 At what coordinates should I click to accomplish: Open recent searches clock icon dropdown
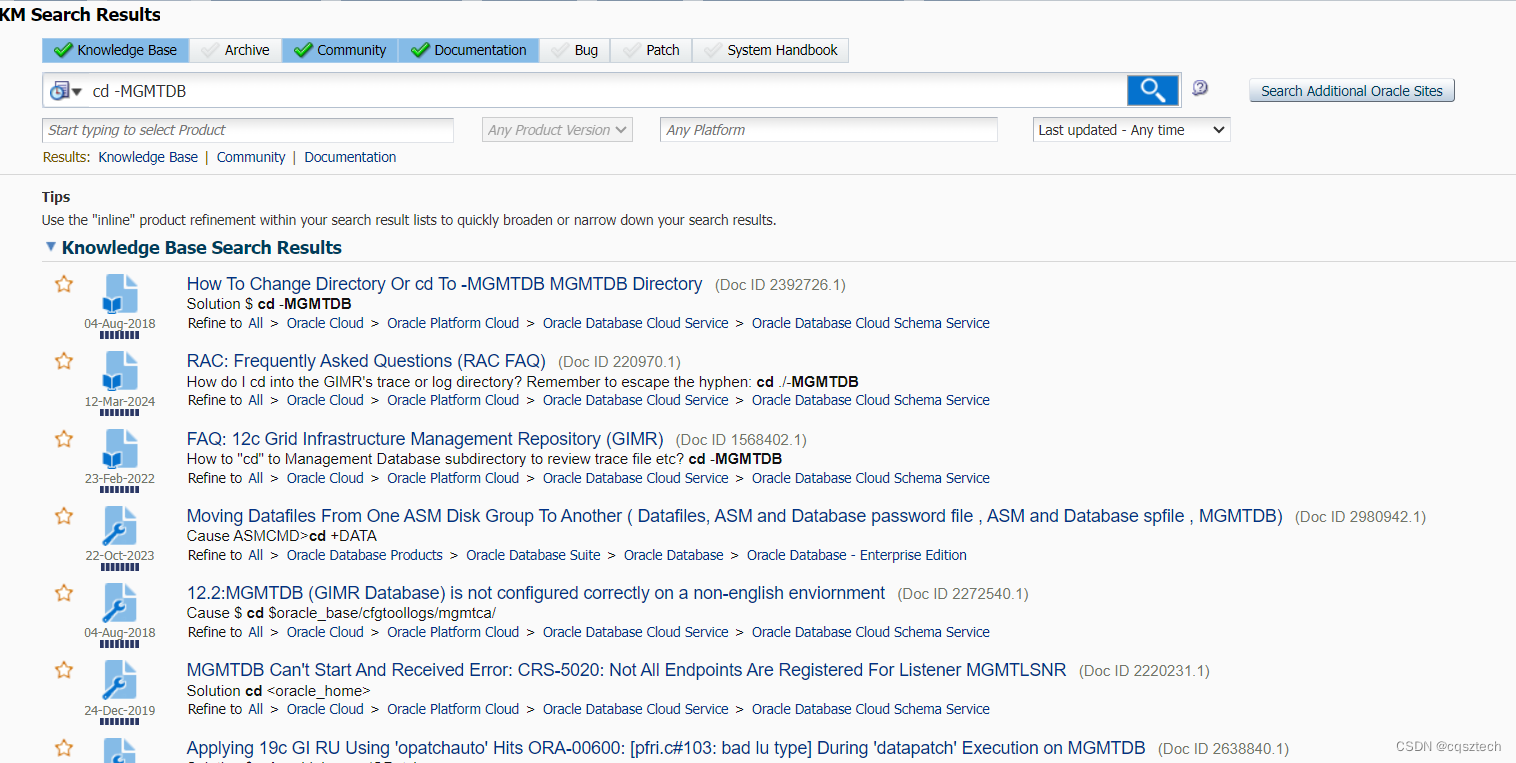(66, 91)
